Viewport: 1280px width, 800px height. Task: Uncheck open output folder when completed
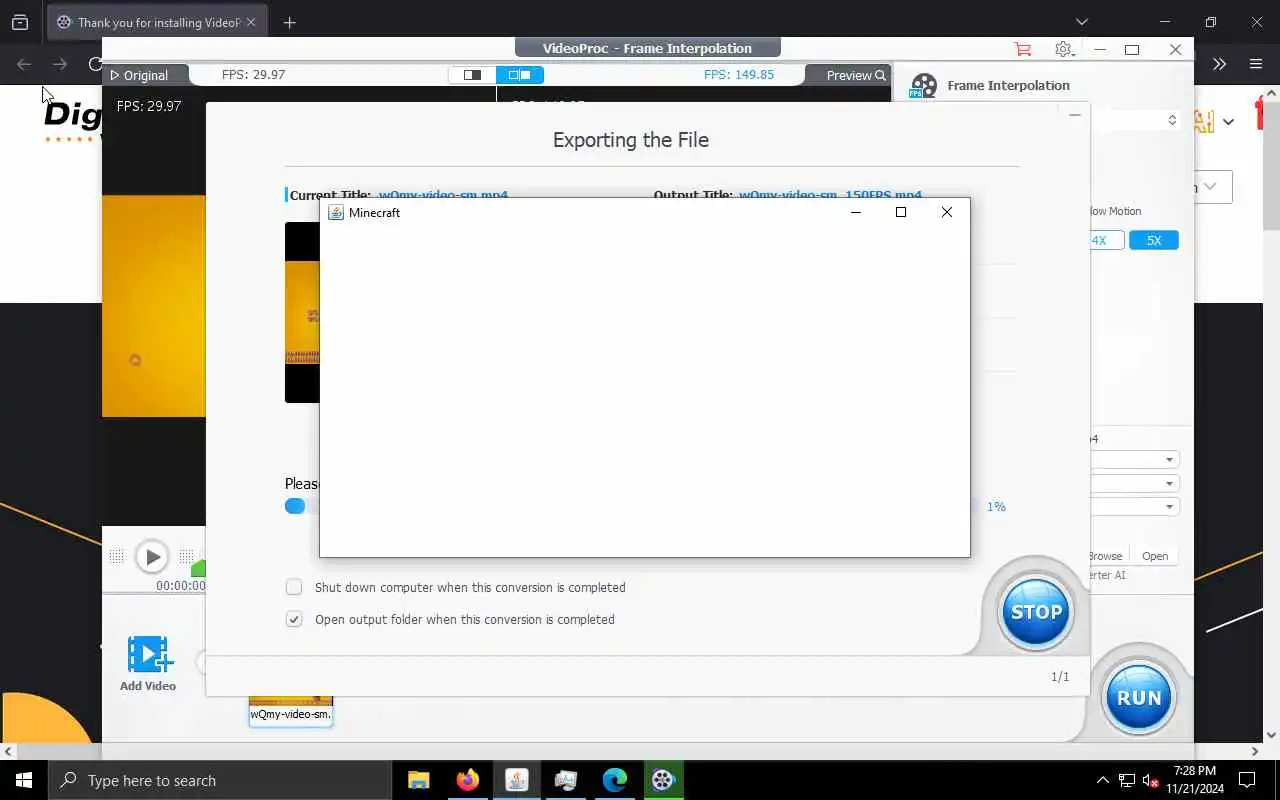294,619
